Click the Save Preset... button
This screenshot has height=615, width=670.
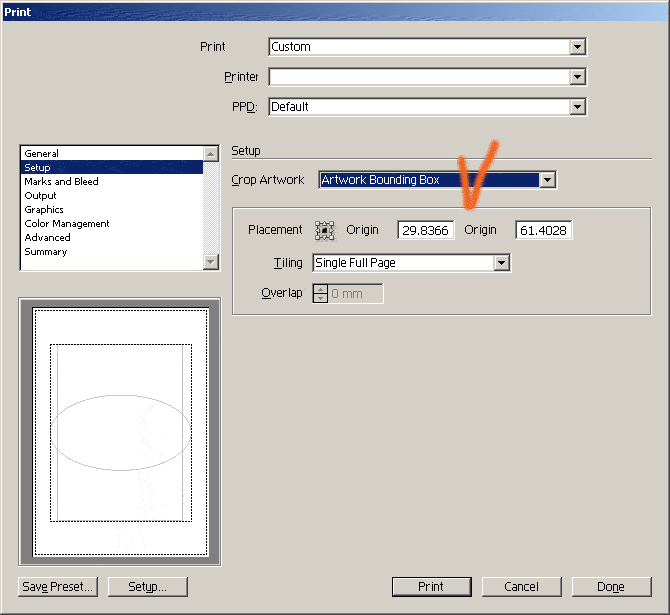pyautogui.click(x=58, y=587)
